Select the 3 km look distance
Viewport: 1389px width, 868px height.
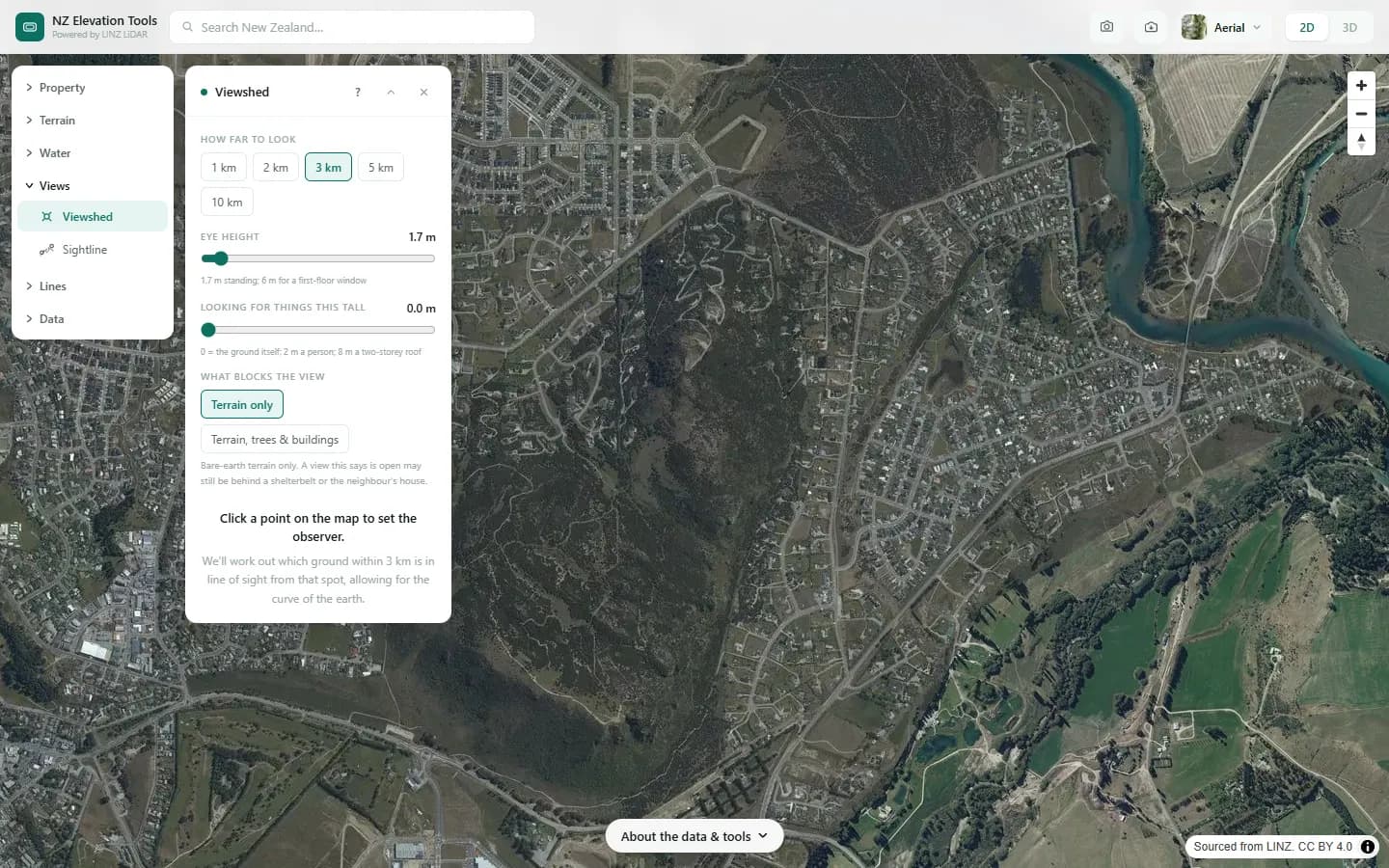(328, 168)
